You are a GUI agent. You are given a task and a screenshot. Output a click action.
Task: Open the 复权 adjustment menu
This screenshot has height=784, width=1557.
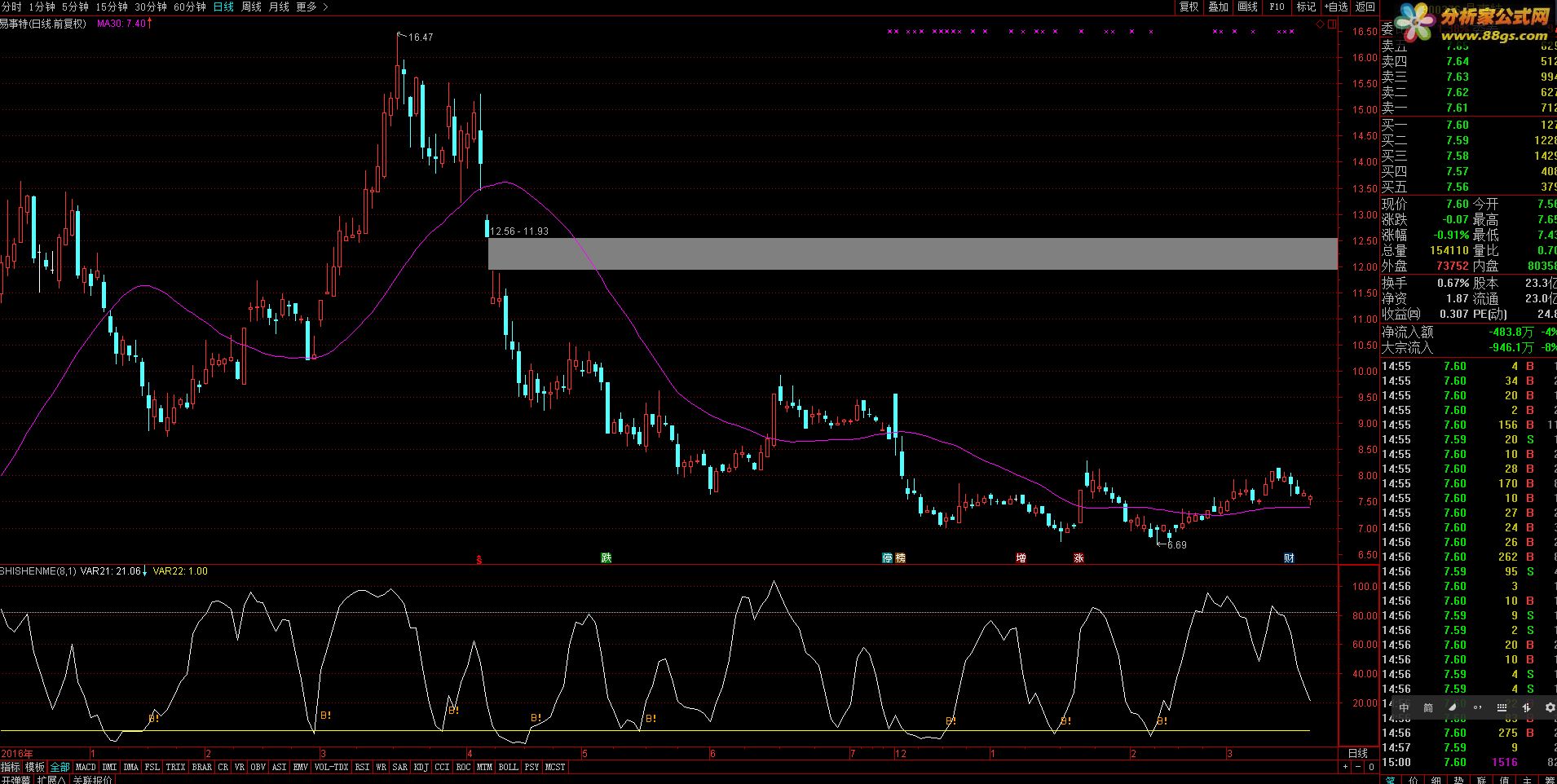(1189, 7)
